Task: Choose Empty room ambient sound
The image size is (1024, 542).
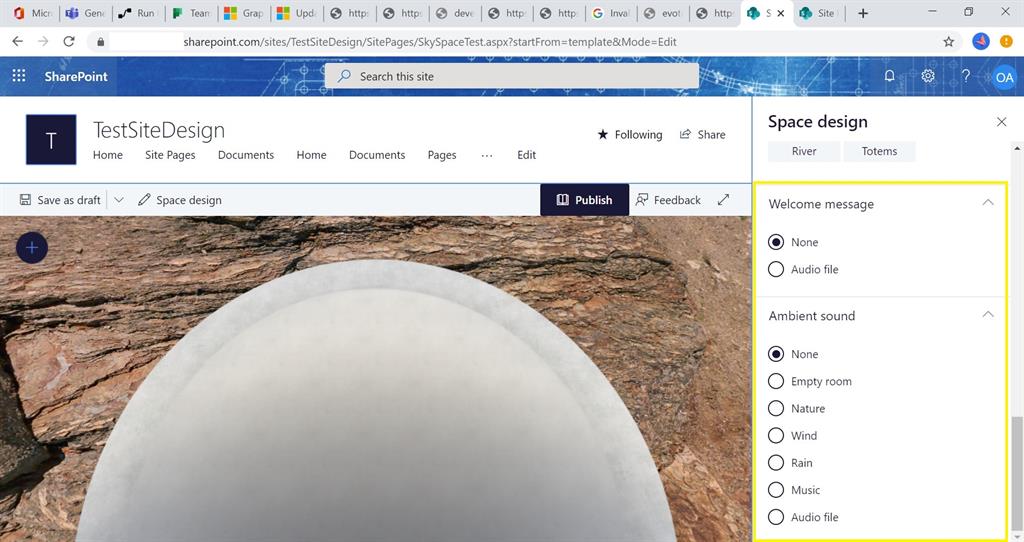Action: (x=776, y=381)
